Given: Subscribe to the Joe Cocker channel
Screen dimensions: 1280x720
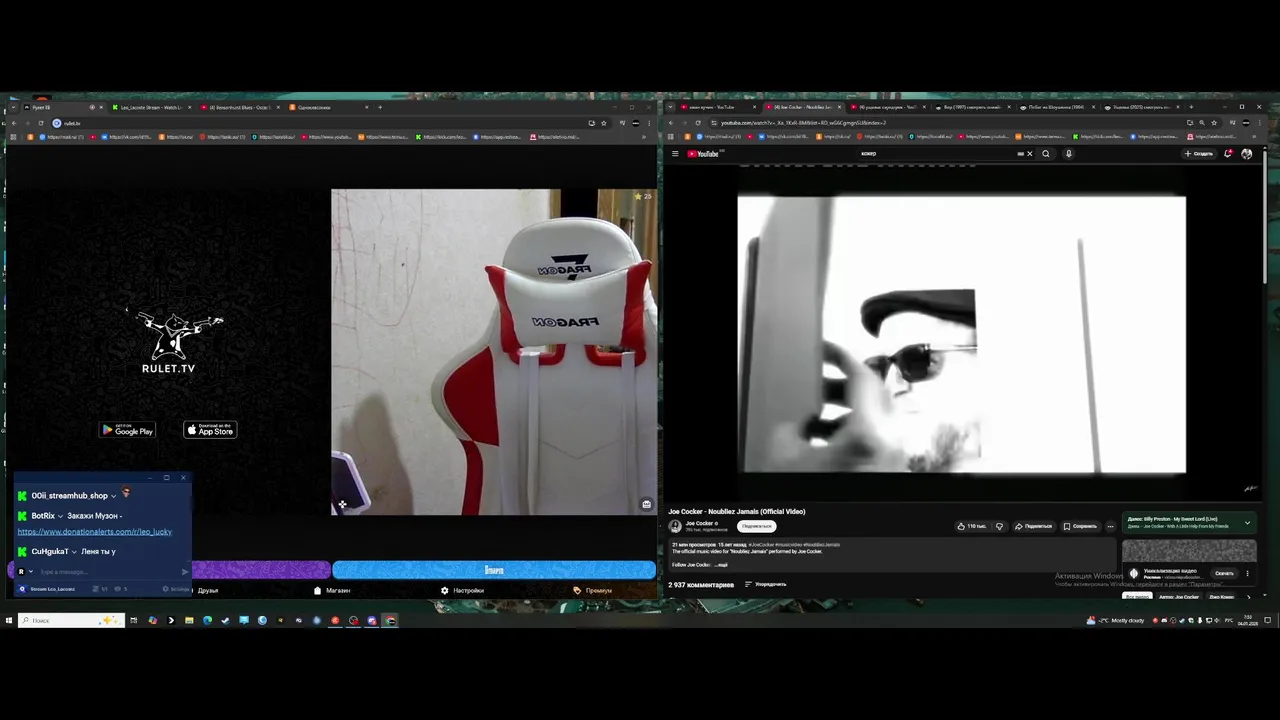Looking at the screenshot, I should tap(757, 526).
